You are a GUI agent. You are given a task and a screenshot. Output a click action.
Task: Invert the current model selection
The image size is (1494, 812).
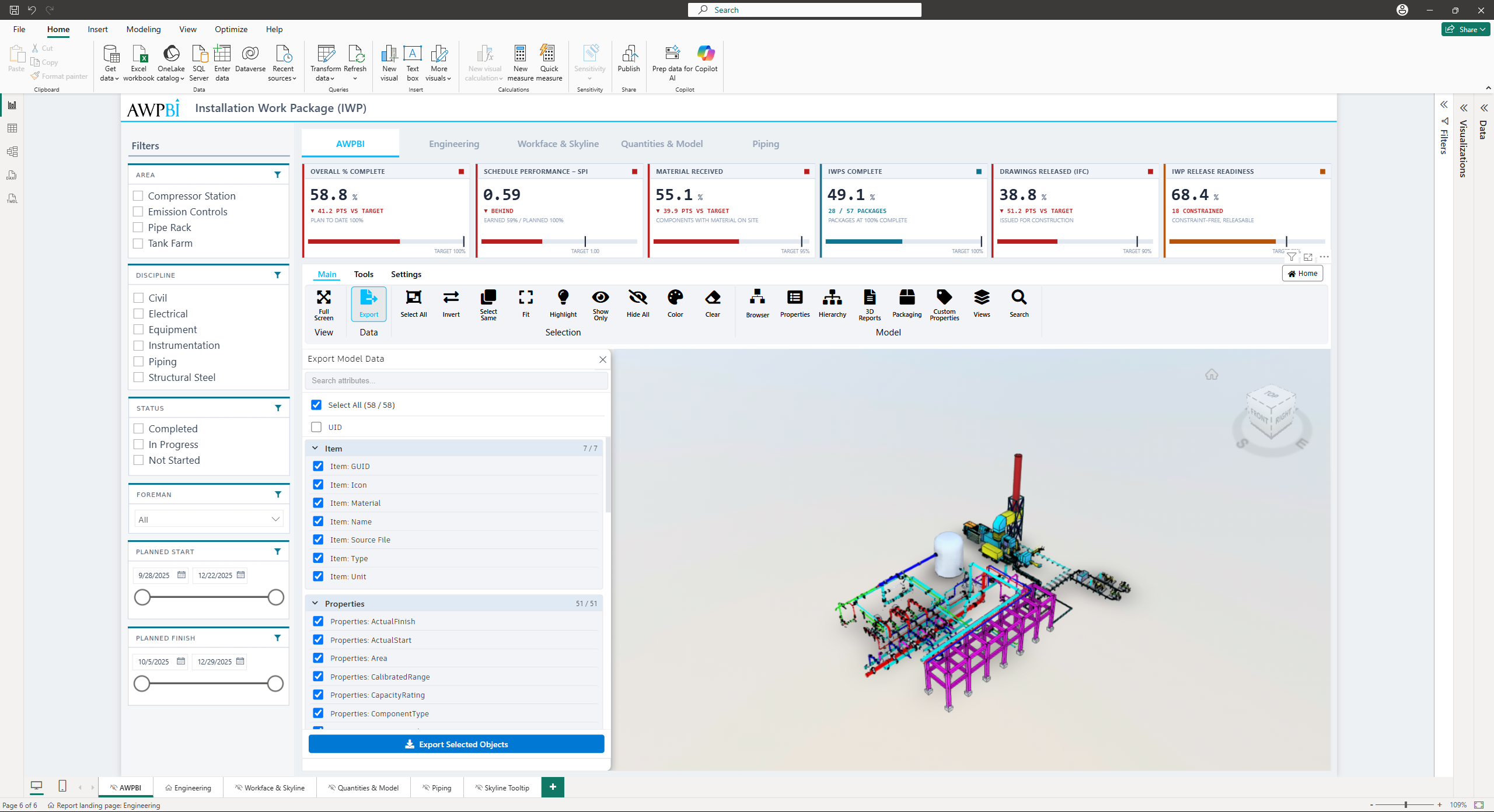tap(451, 304)
